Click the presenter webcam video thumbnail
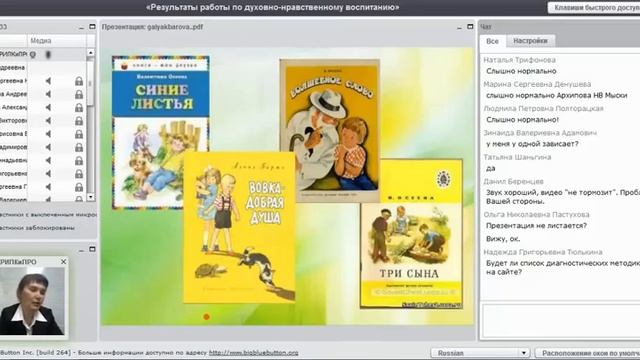The width and height of the screenshot is (640, 360). [x=32, y=301]
